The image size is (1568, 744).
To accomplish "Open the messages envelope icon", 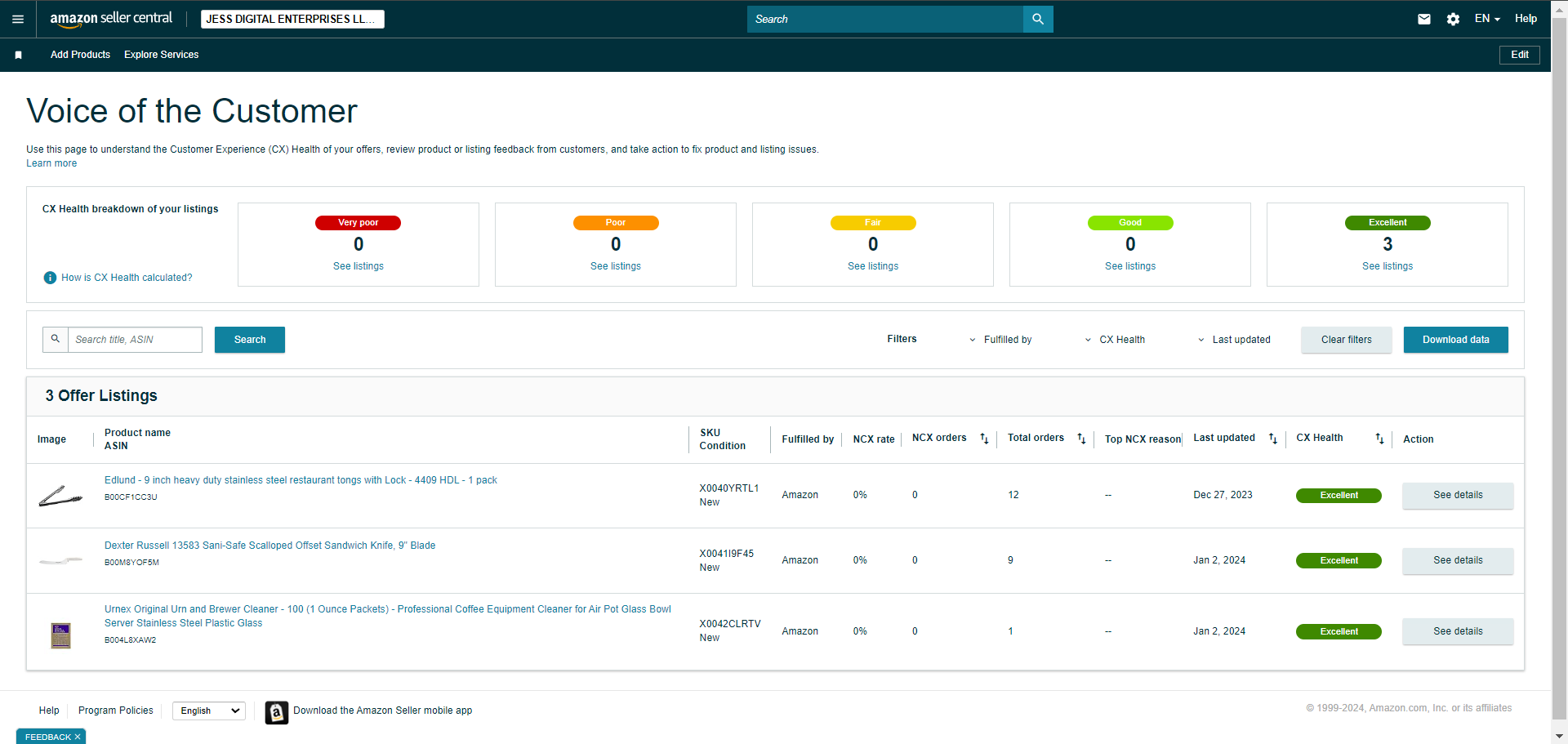I will click(1424, 19).
